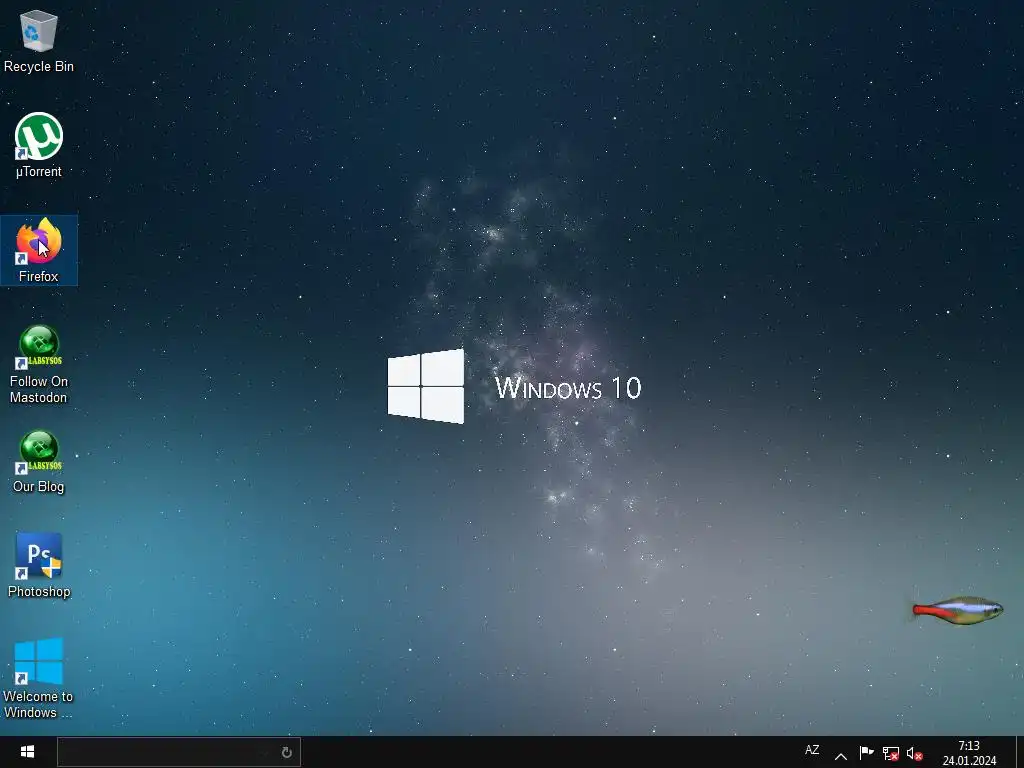Viewport: 1024px width, 768px height.
Task: Open the network status tray icon
Action: click(891, 754)
